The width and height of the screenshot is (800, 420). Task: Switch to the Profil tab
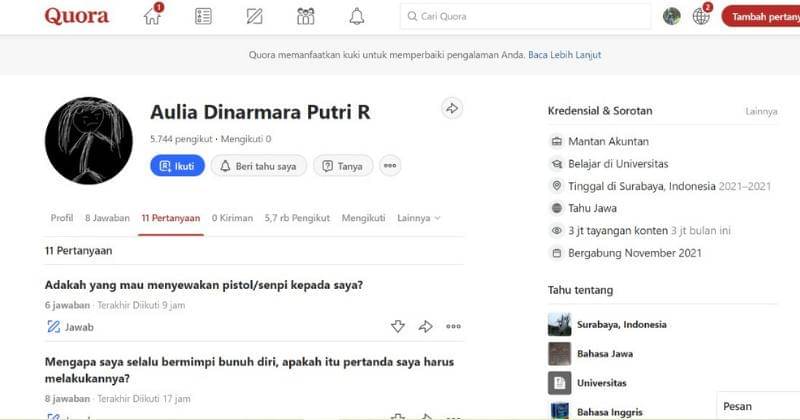point(62,218)
